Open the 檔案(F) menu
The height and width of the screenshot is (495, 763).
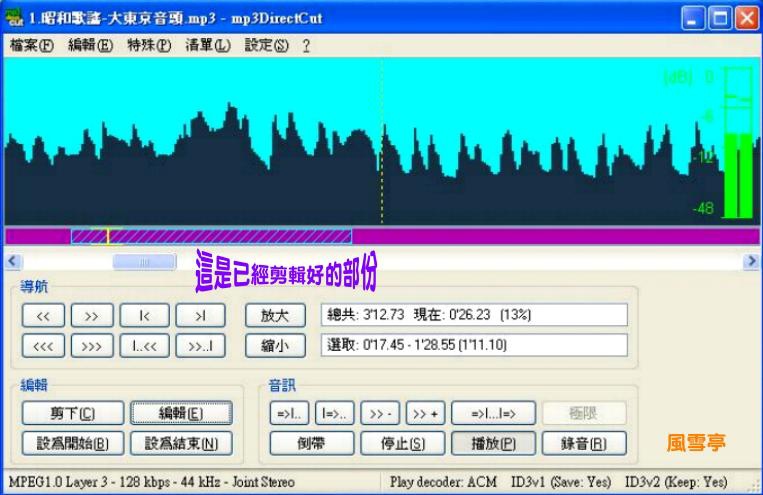pyautogui.click(x=32, y=45)
